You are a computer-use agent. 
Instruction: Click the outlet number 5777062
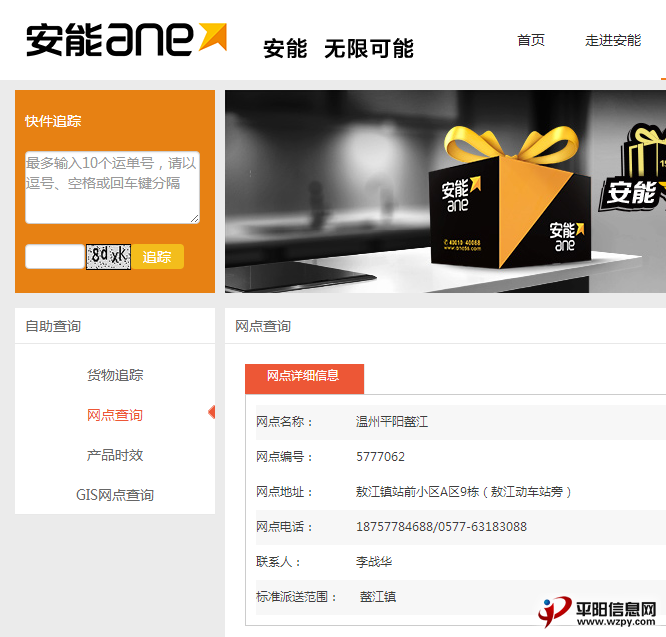pos(380,457)
